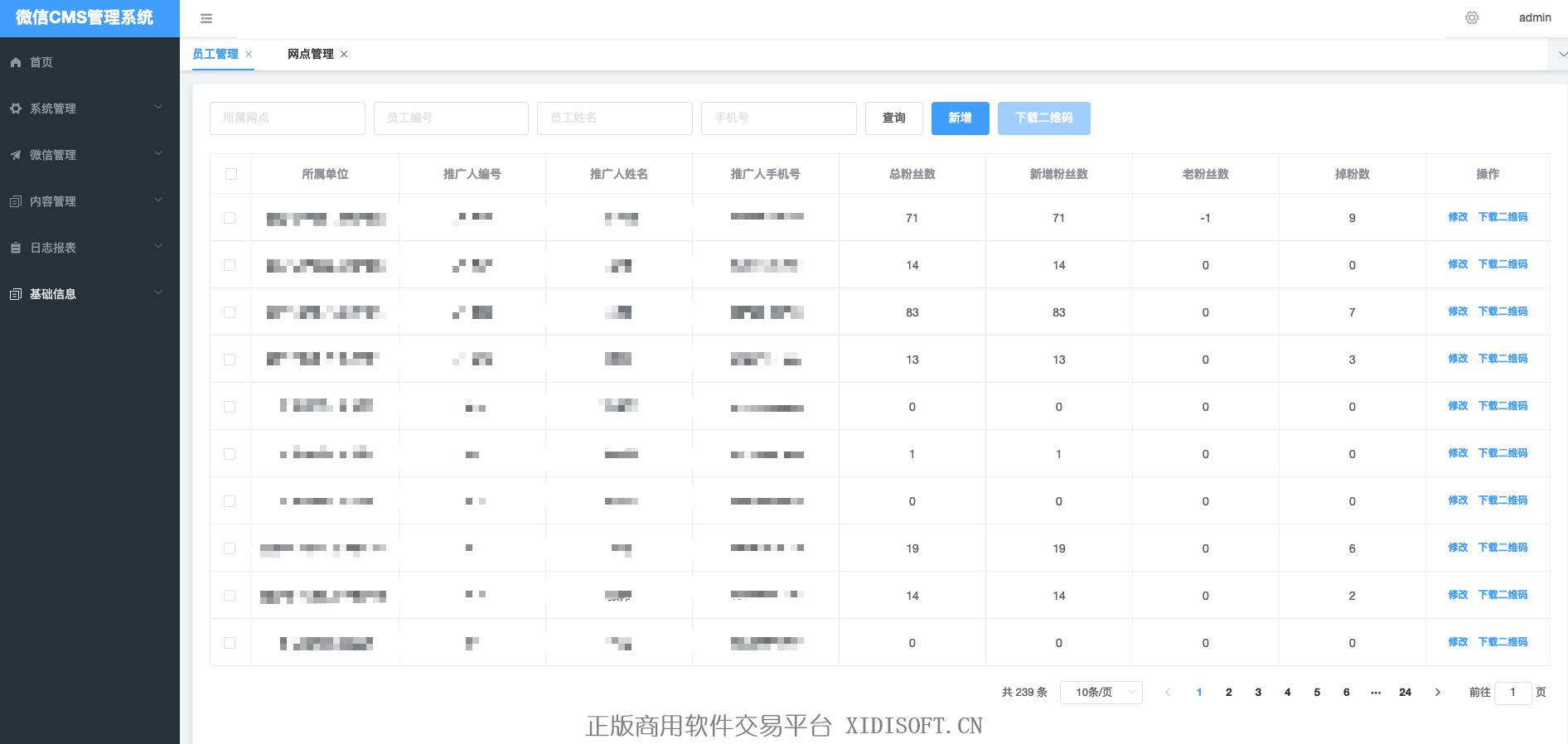Screen dimensions: 1568x744
Task: Jump ahead using the ellipsis pager
Action: [x=1376, y=693]
